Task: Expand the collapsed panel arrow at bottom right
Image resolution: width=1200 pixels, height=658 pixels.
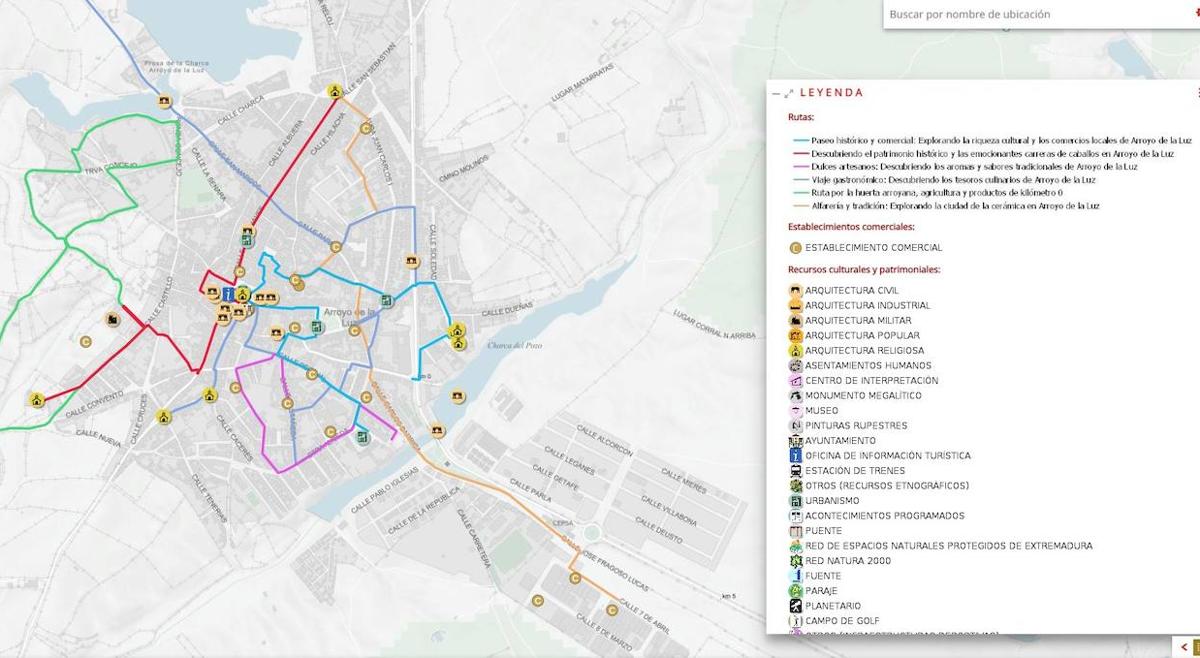Action: [x=1184, y=647]
